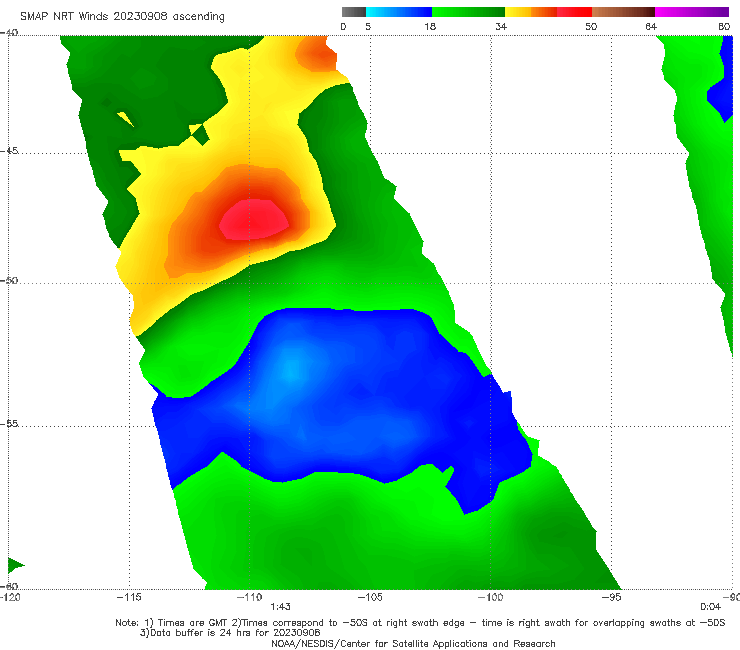
Task: Click the '-115' longitude axis label
Action: pyautogui.click(x=129, y=597)
